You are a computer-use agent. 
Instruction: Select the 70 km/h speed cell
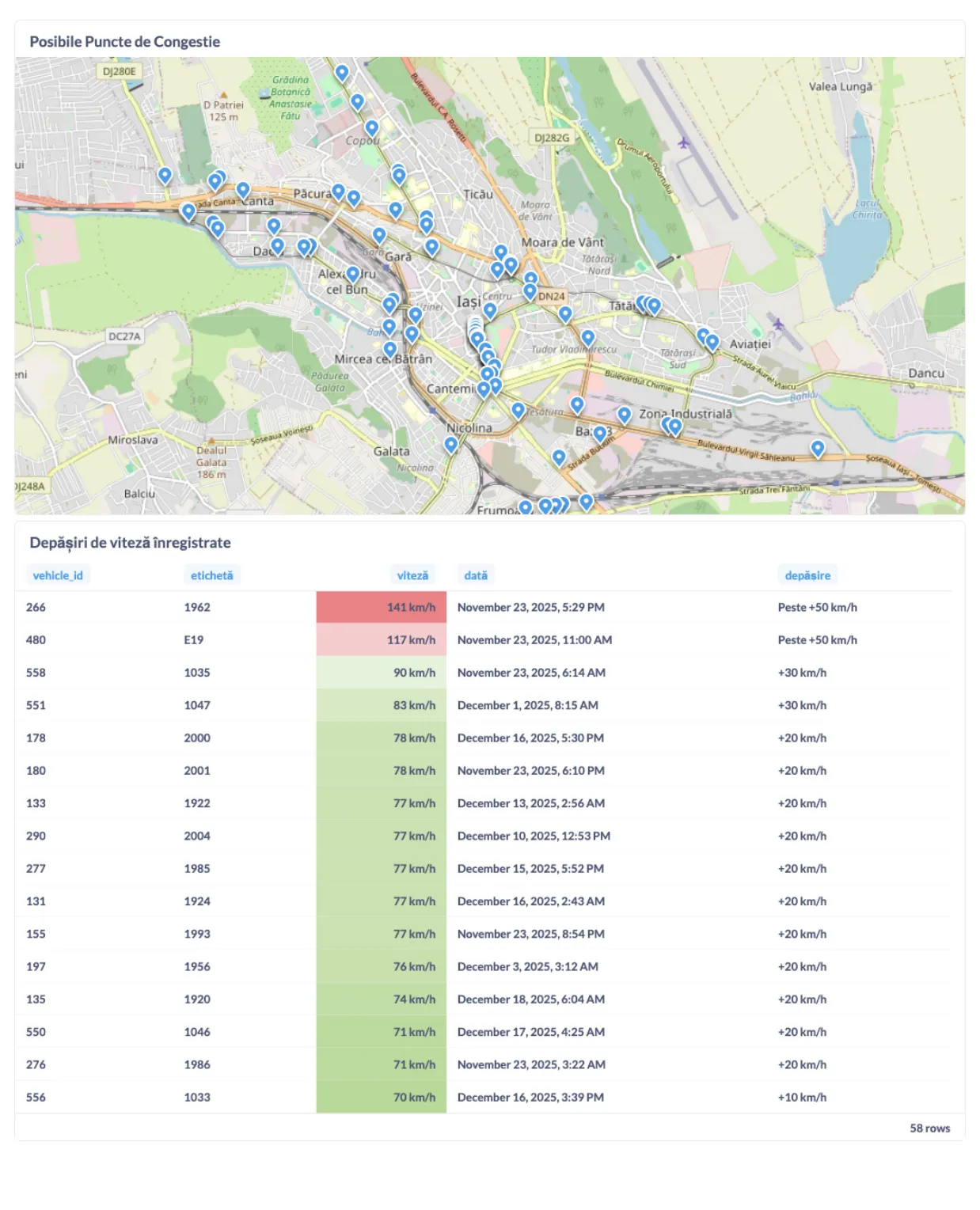[382, 1098]
